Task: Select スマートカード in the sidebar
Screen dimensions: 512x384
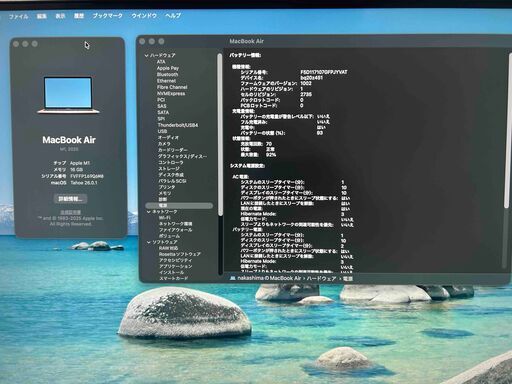Action: 173,278
